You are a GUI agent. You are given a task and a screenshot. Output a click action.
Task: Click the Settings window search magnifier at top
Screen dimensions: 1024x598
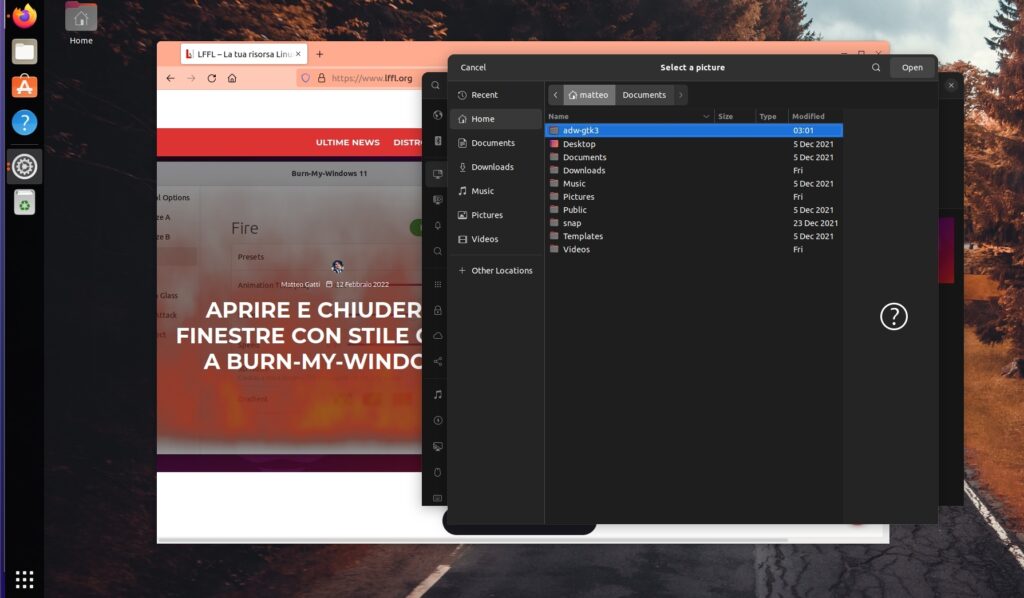pos(436,85)
